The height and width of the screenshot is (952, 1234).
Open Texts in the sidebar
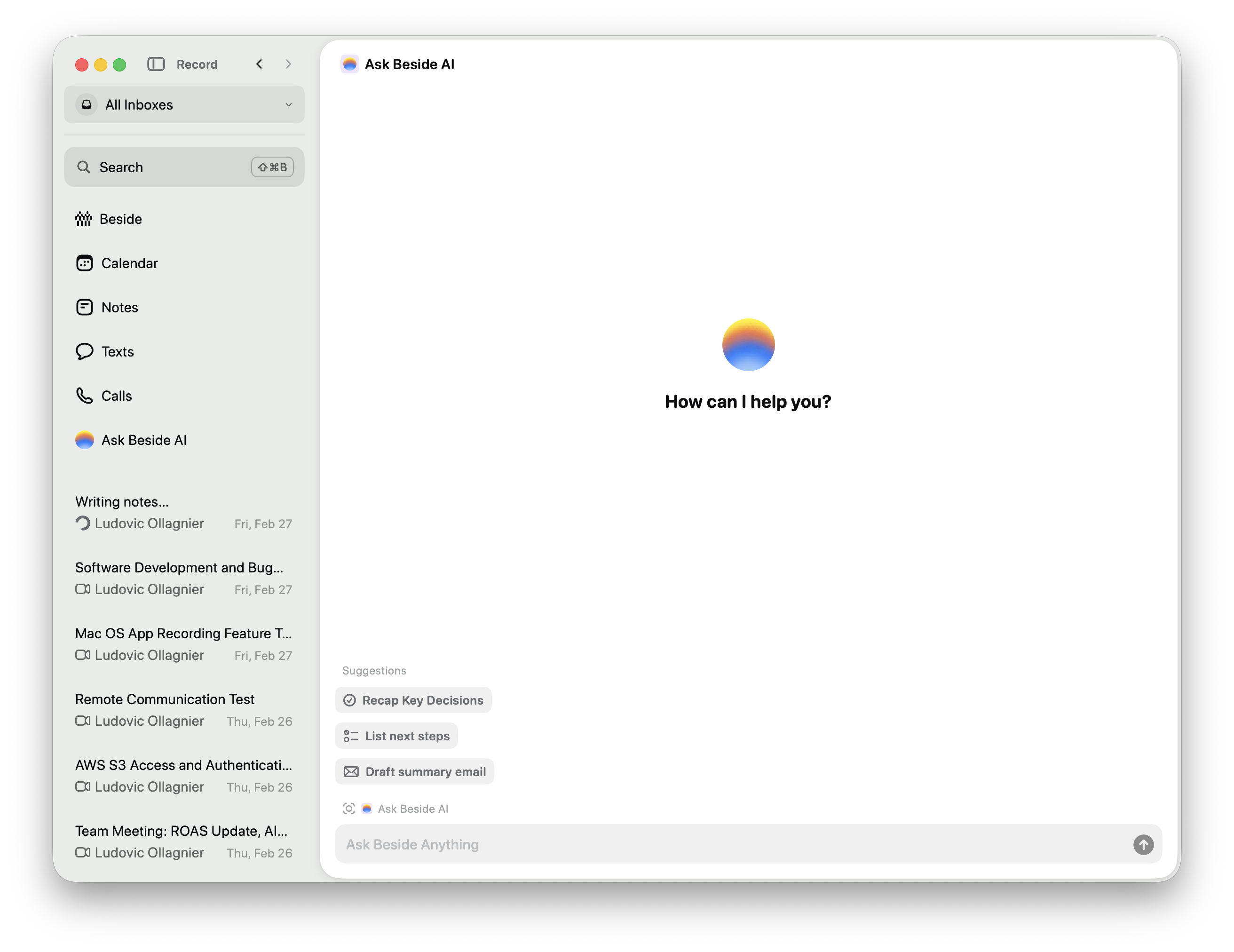click(184, 351)
